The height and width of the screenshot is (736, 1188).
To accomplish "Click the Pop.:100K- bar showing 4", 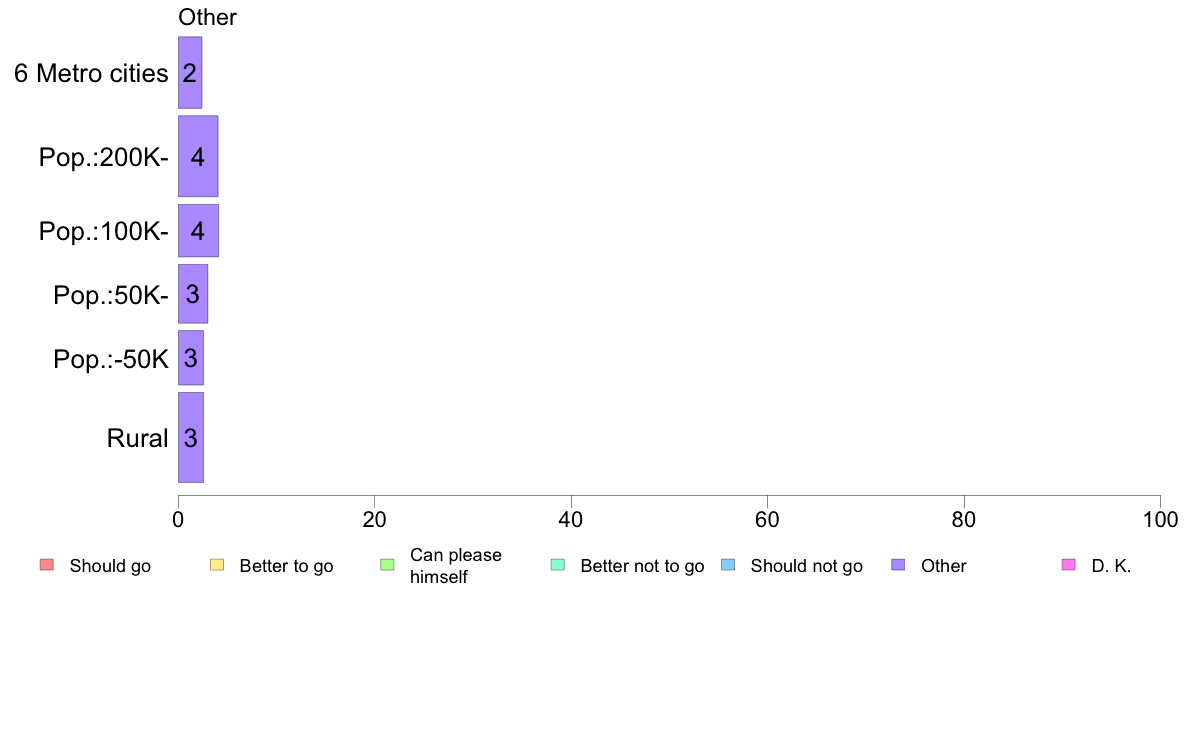I will [x=199, y=230].
